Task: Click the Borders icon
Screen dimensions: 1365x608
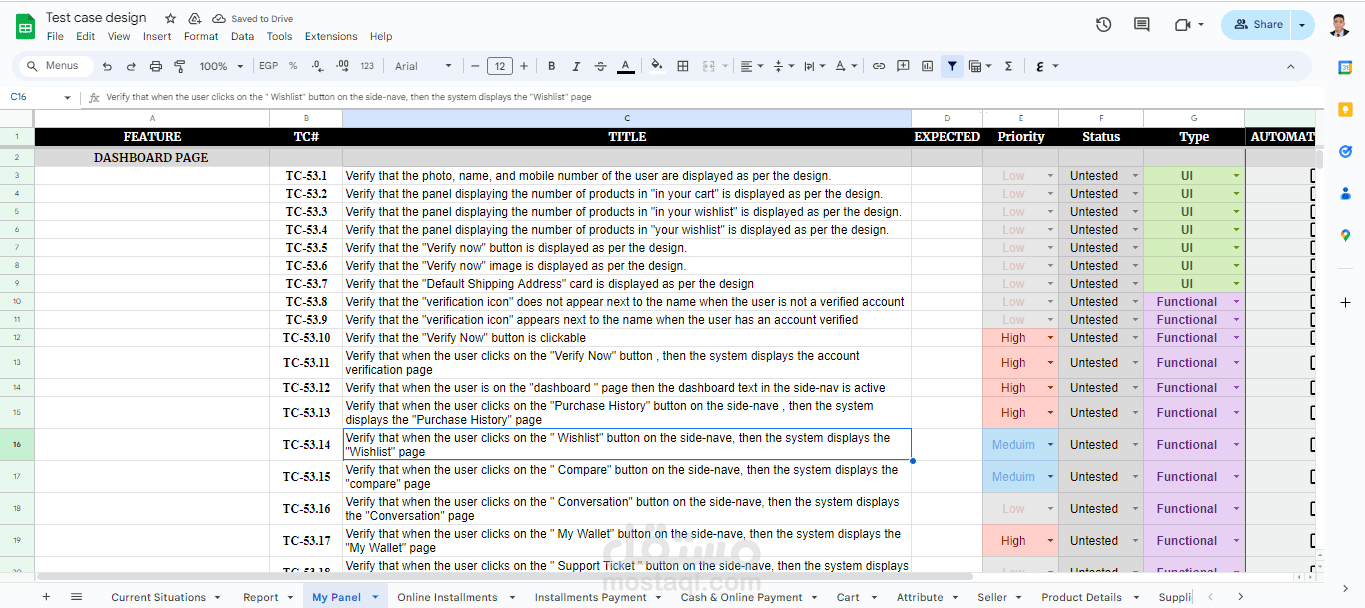Action: pyautogui.click(x=683, y=66)
